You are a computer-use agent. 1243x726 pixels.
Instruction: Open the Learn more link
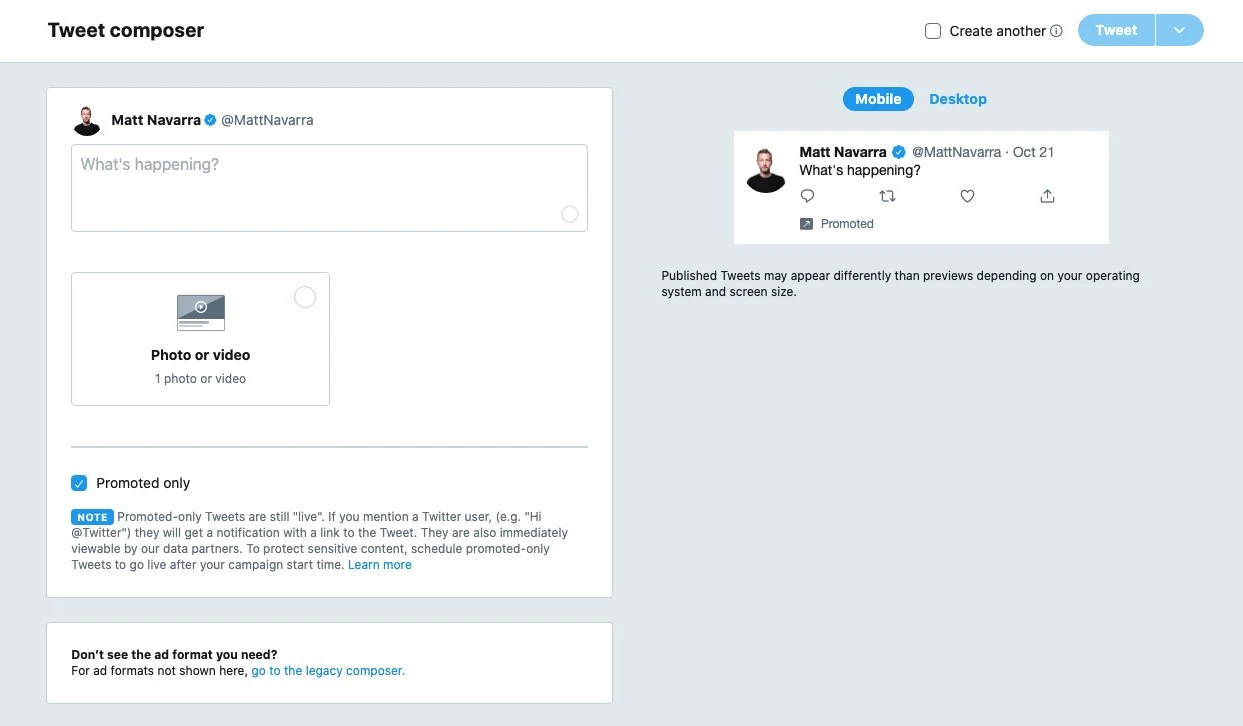coord(379,564)
